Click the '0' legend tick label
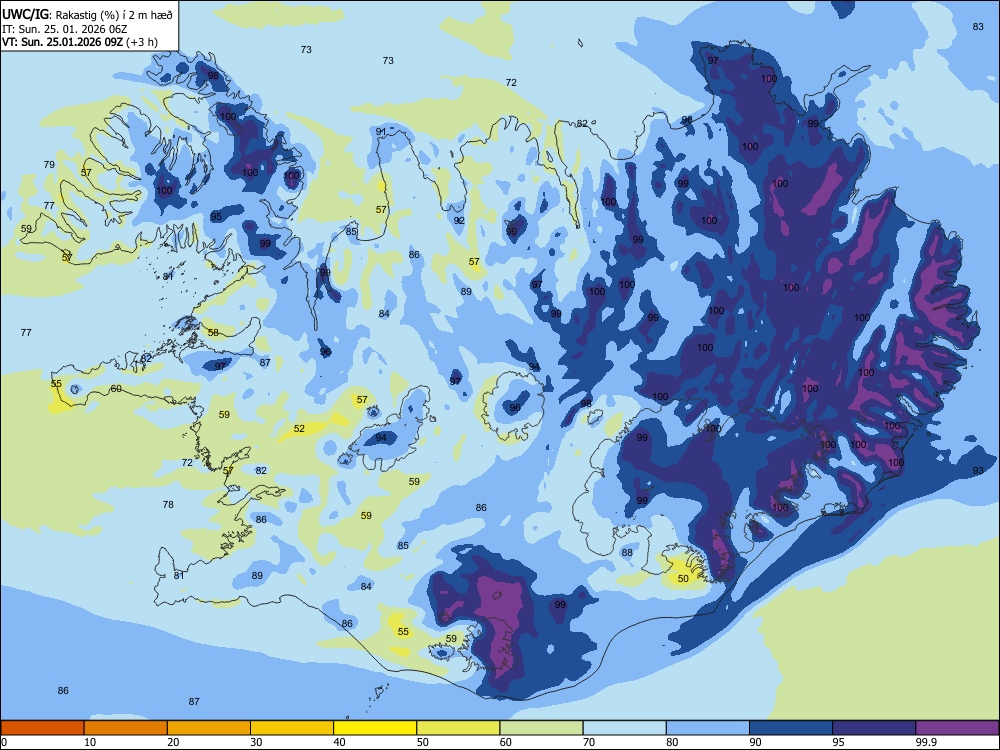Viewport: 1000px width, 750px height. 4,742
